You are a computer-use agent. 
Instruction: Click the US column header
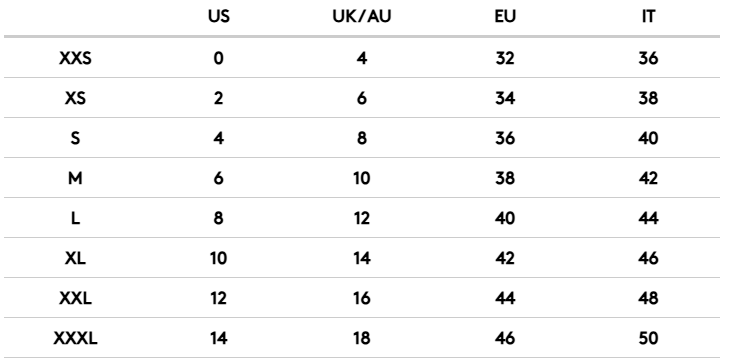pos(219,17)
